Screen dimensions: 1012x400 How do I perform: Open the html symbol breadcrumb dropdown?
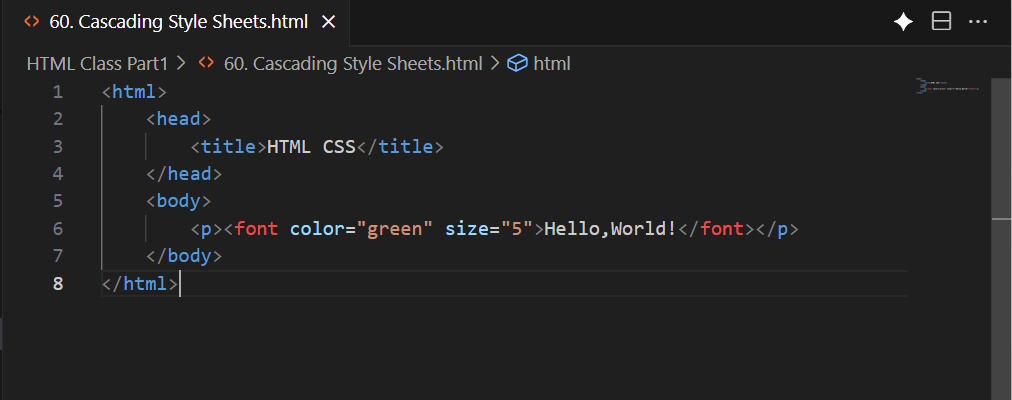(x=551, y=63)
